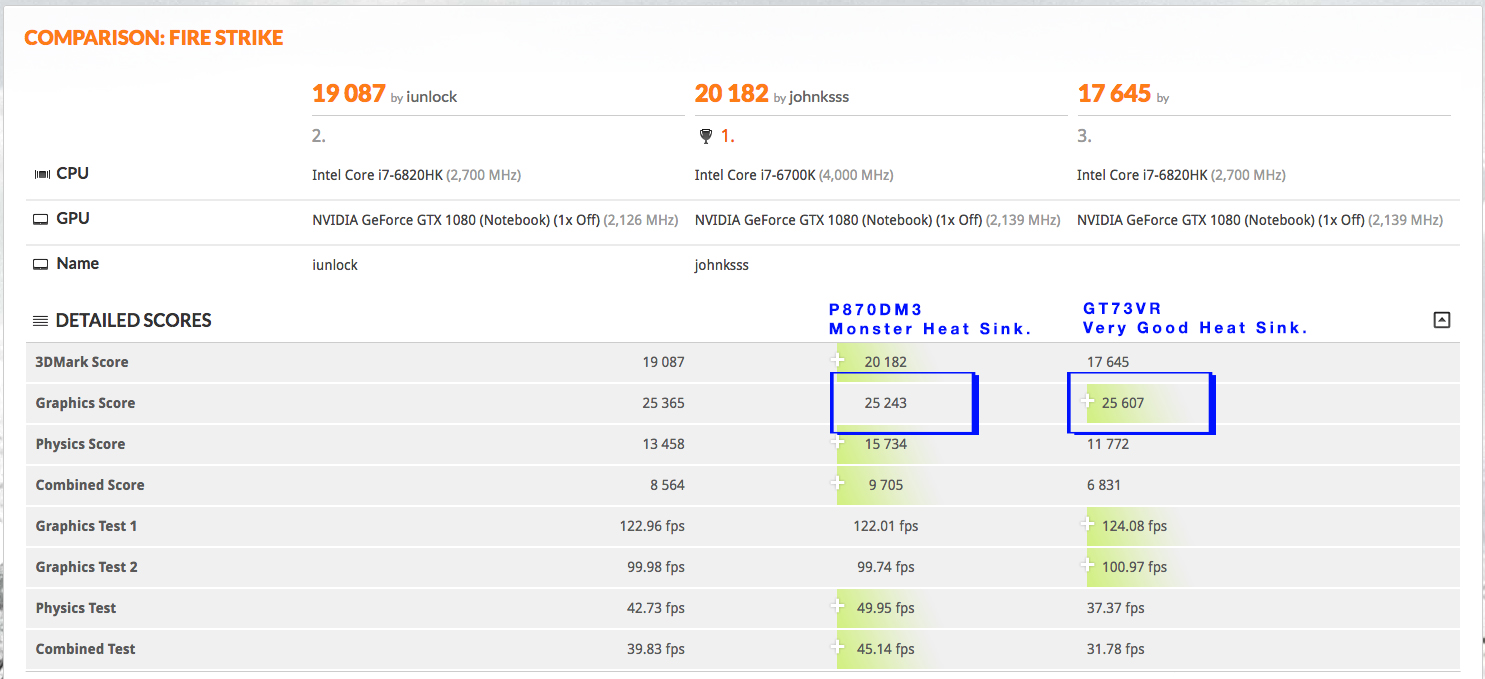Click the CPU chip icon

click(42, 174)
